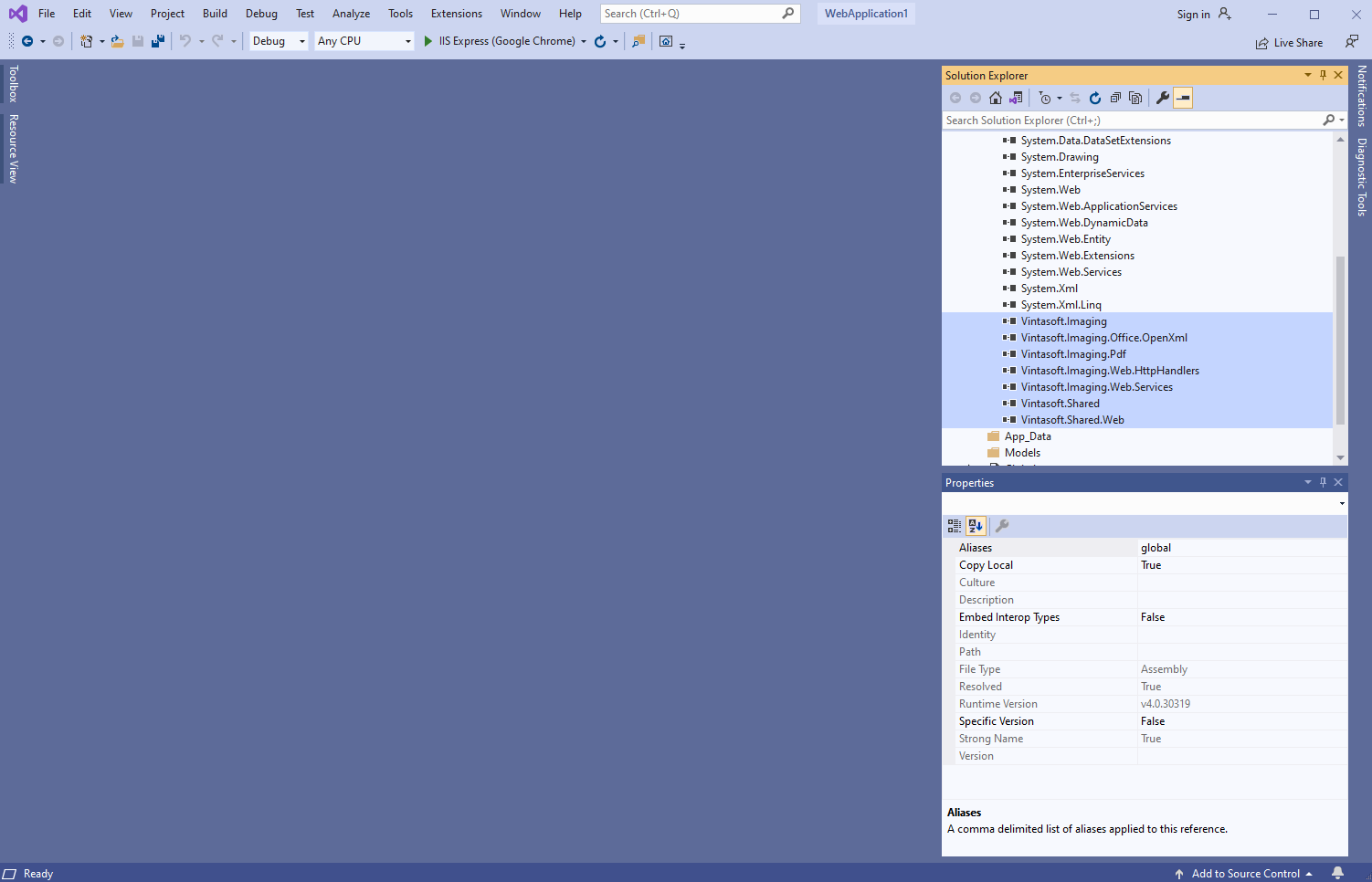The width and height of the screenshot is (1372, 882).
Task: Open Properties via the wrench icon in Solution Explorer
Action: click(1162, 98)
